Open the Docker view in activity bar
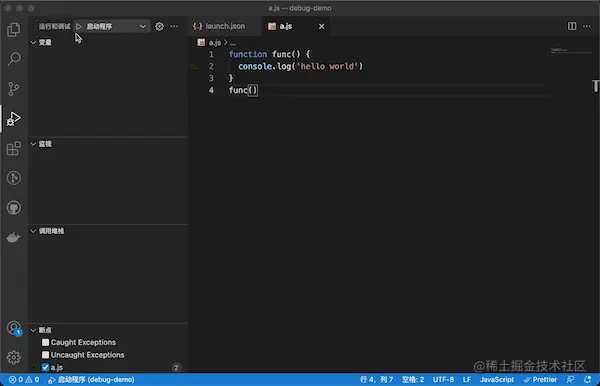The width and height of the screenshot is (600, 386). [14, 238]
